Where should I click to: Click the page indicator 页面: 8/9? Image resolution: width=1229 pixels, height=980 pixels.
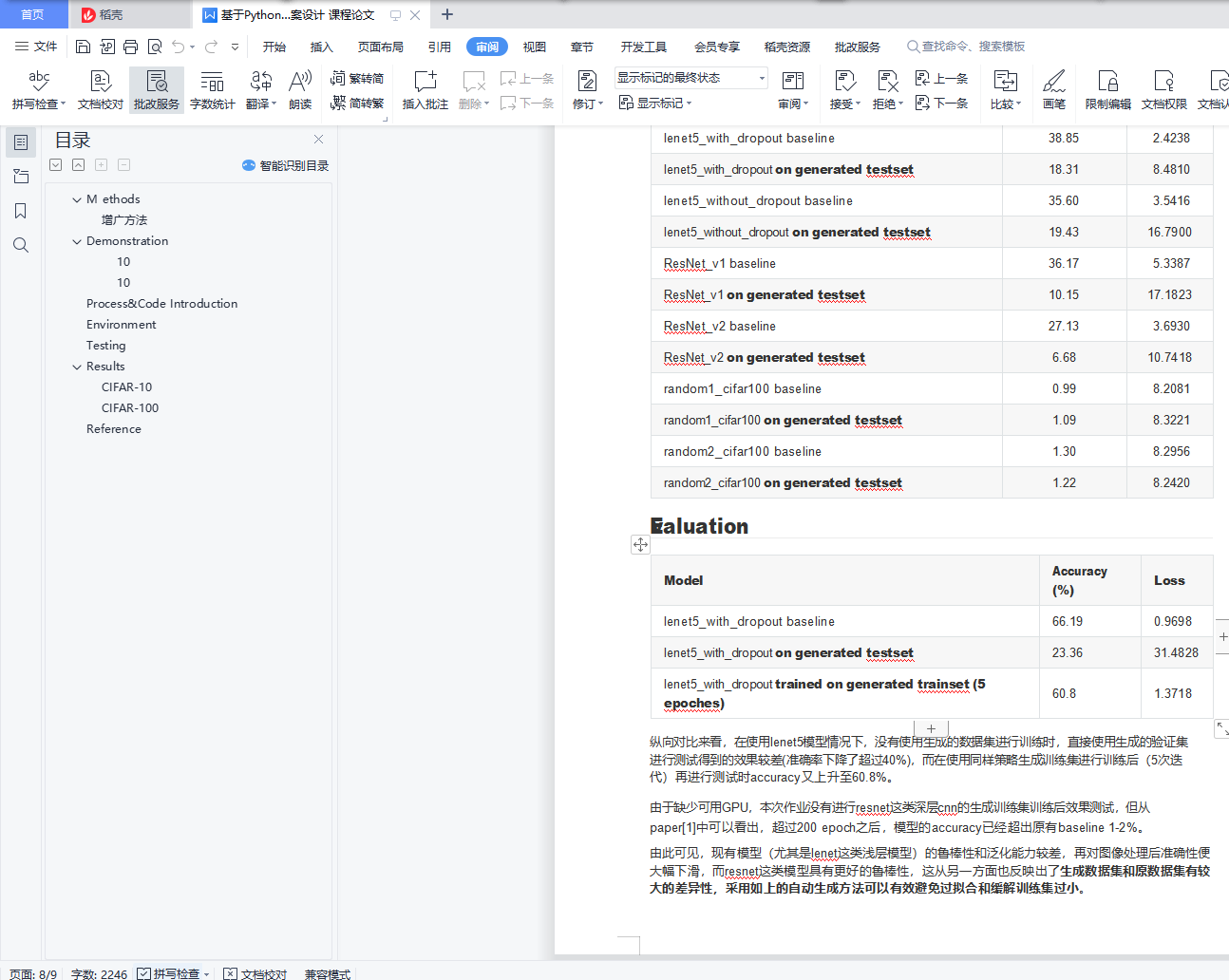tap(33, 973)
